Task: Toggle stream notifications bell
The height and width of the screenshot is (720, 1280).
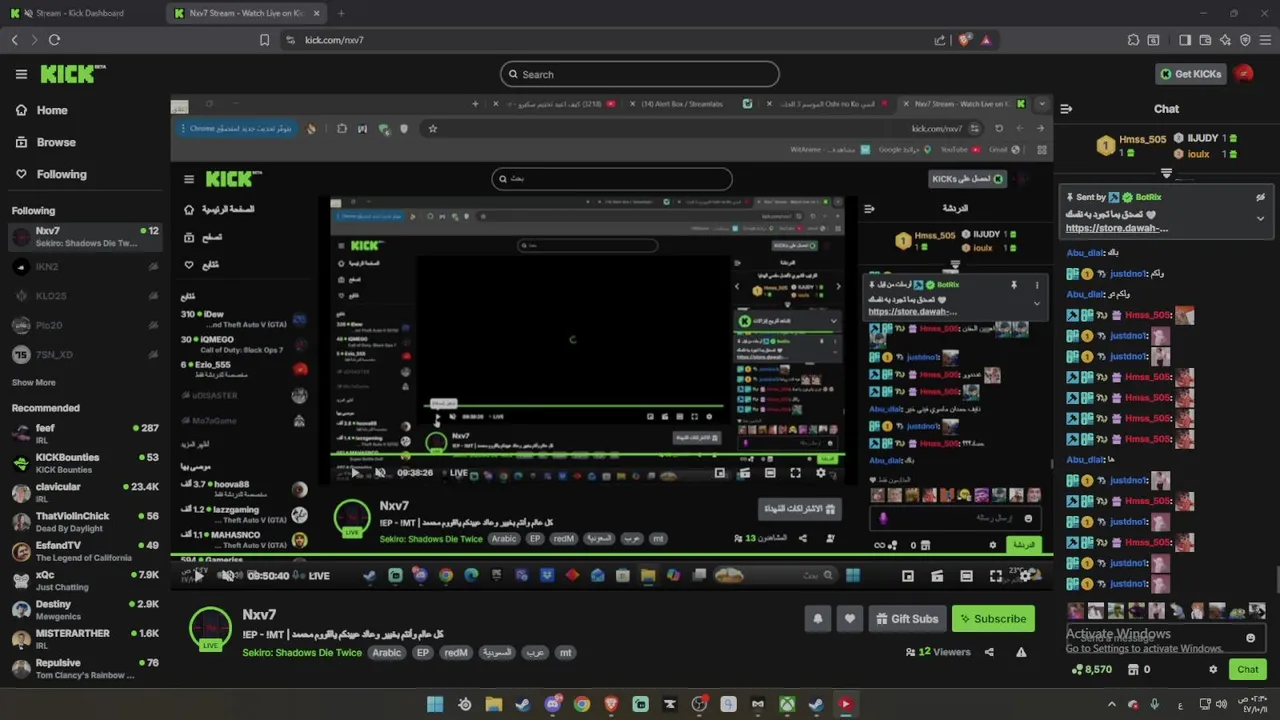Action: coord(817,619)
